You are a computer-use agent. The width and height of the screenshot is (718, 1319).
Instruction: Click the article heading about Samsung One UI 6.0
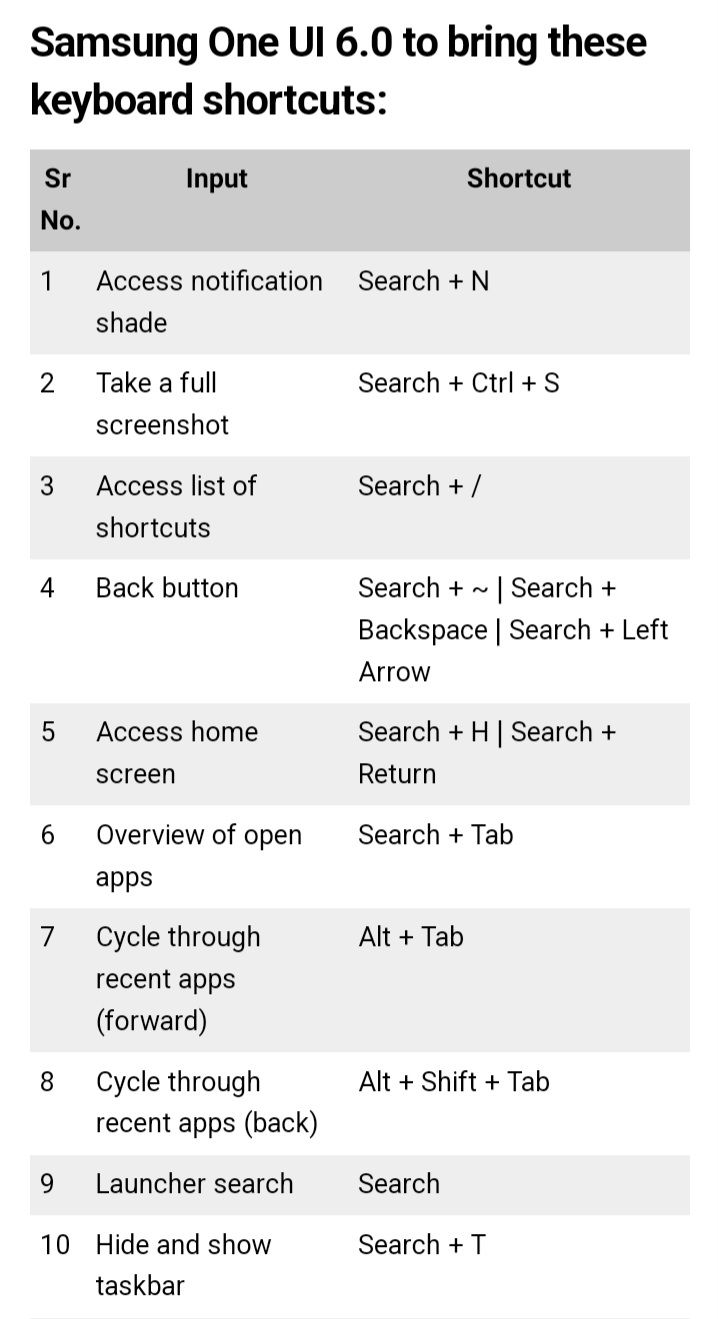(338, 71)
